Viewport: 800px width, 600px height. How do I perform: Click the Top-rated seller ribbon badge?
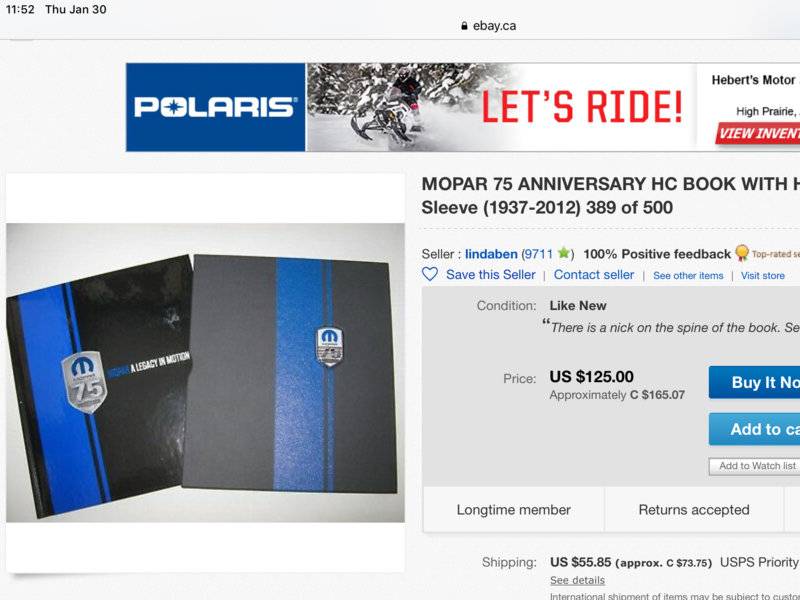pyautogui.click(x=742, y=254)
